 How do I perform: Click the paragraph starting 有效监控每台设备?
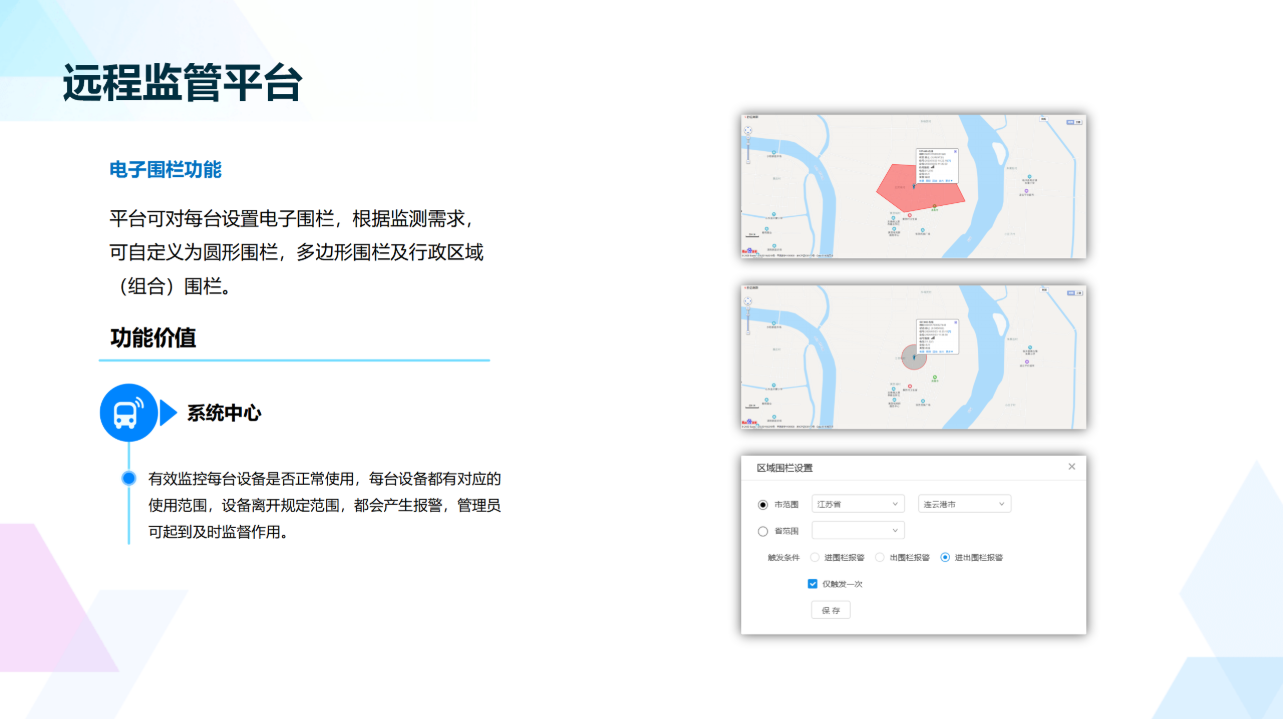point(325,505)
